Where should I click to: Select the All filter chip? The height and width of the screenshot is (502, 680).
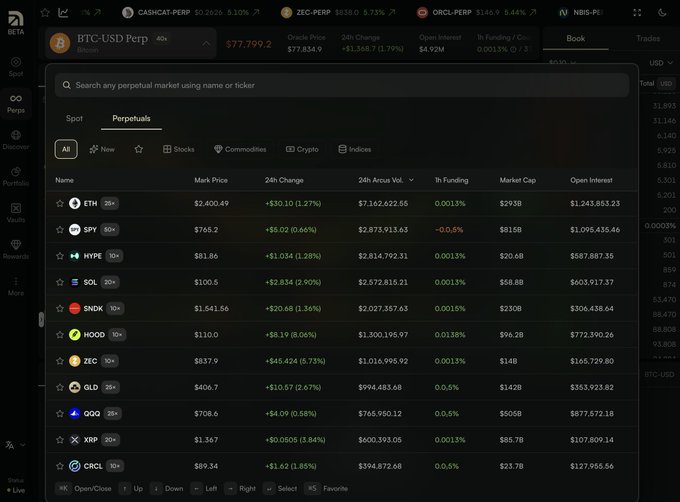[66, 149]
